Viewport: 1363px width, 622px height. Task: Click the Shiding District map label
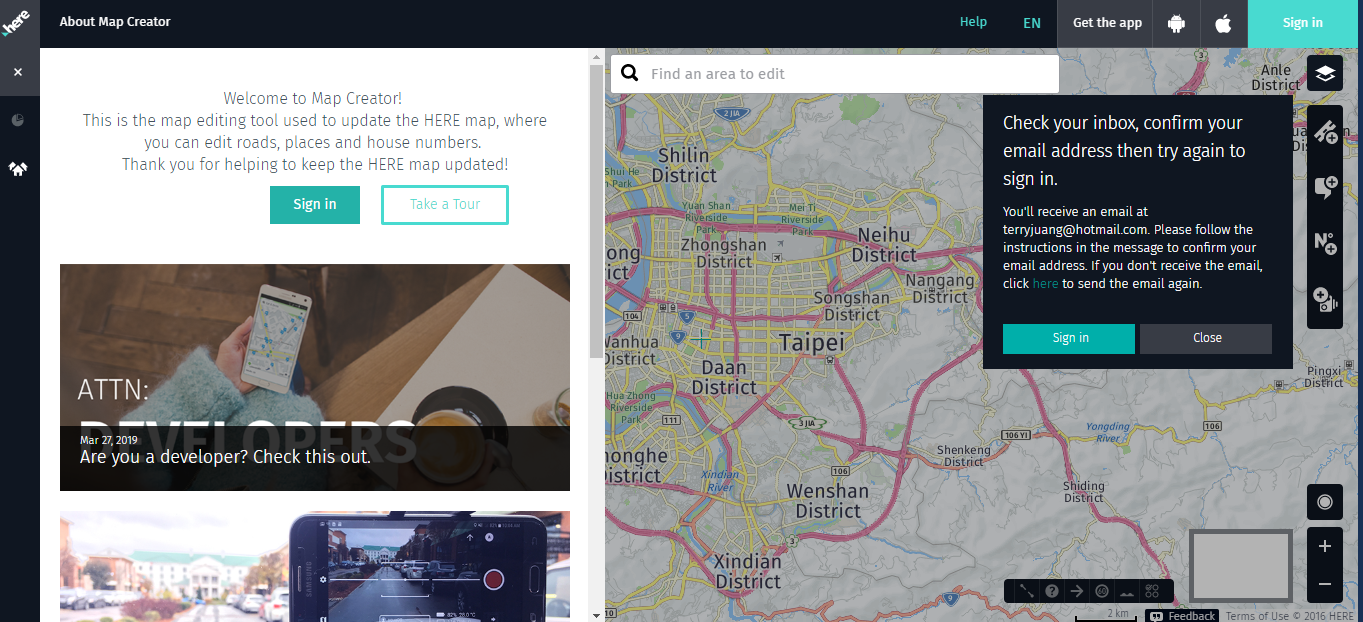click(x=1084, y=492)
